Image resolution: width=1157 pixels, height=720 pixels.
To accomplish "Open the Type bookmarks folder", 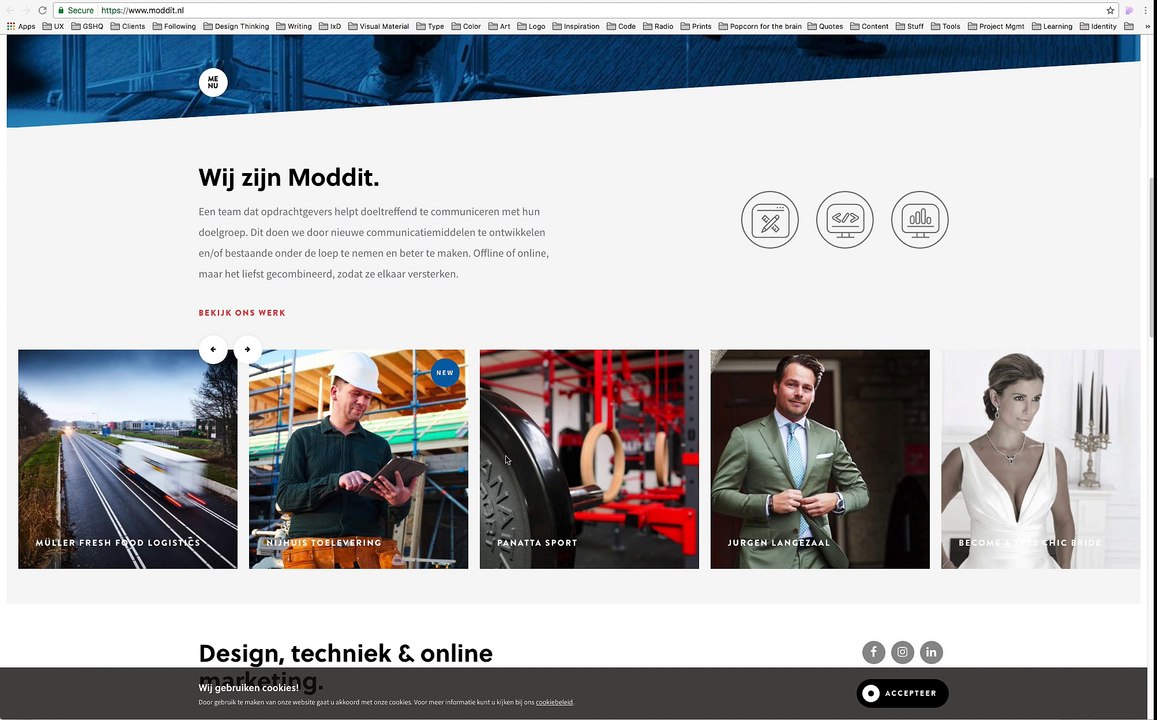I will [x=430, y=26].
